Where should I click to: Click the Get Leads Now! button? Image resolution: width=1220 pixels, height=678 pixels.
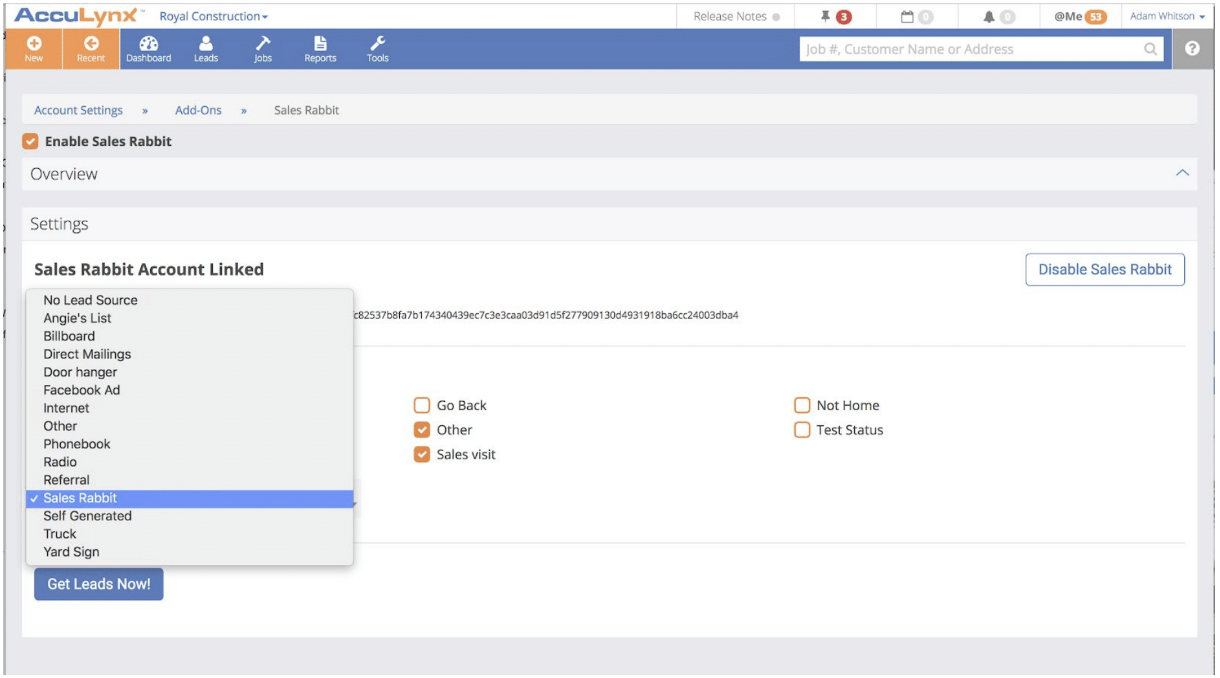click(99, 584)
